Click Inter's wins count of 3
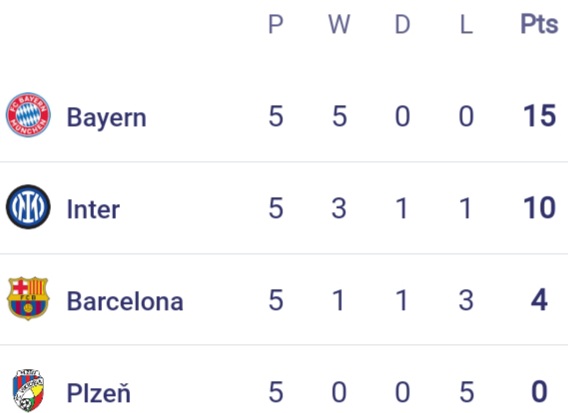 pos(339,208)
